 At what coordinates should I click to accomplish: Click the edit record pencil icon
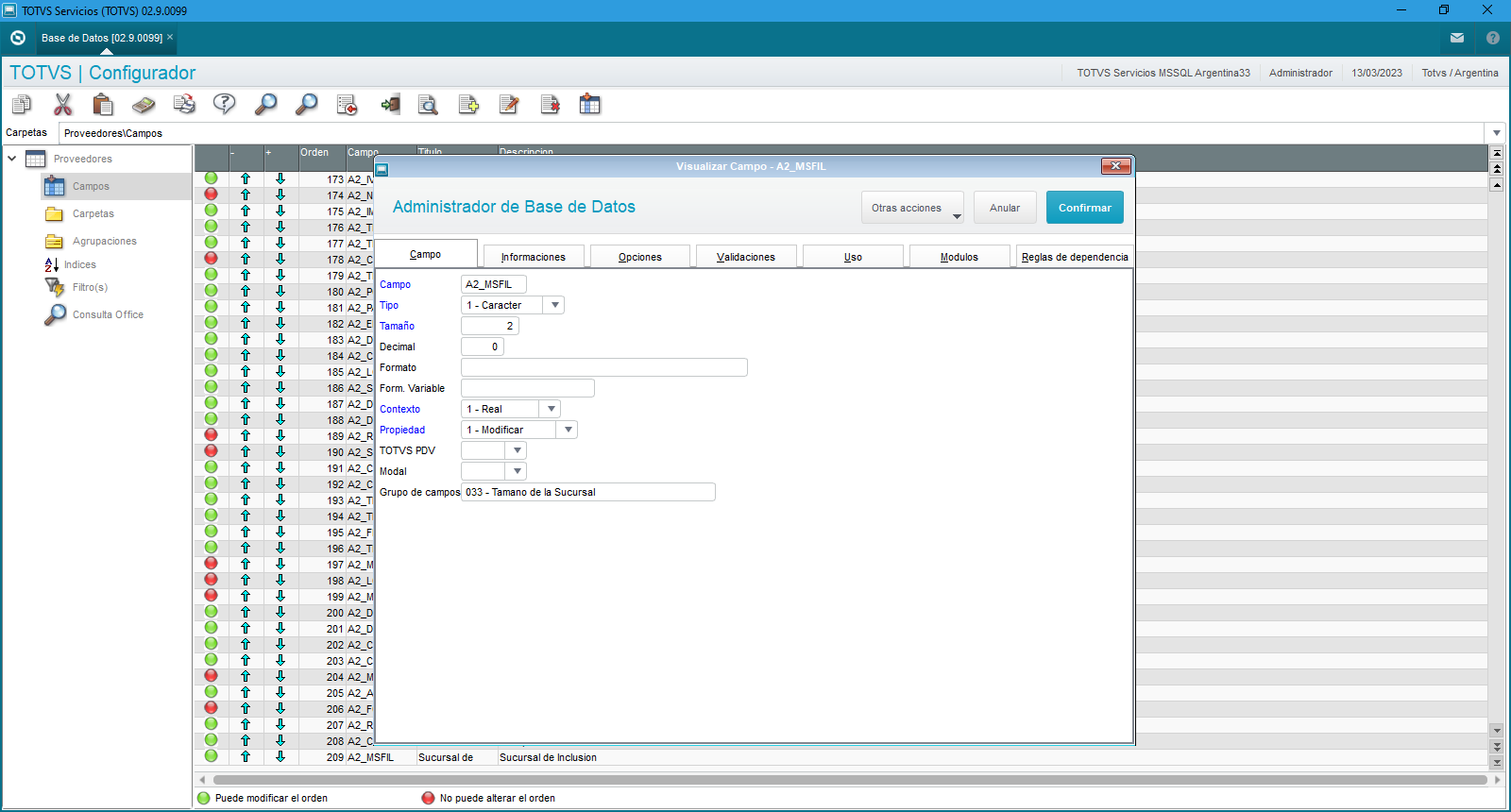tap(509, 104)
